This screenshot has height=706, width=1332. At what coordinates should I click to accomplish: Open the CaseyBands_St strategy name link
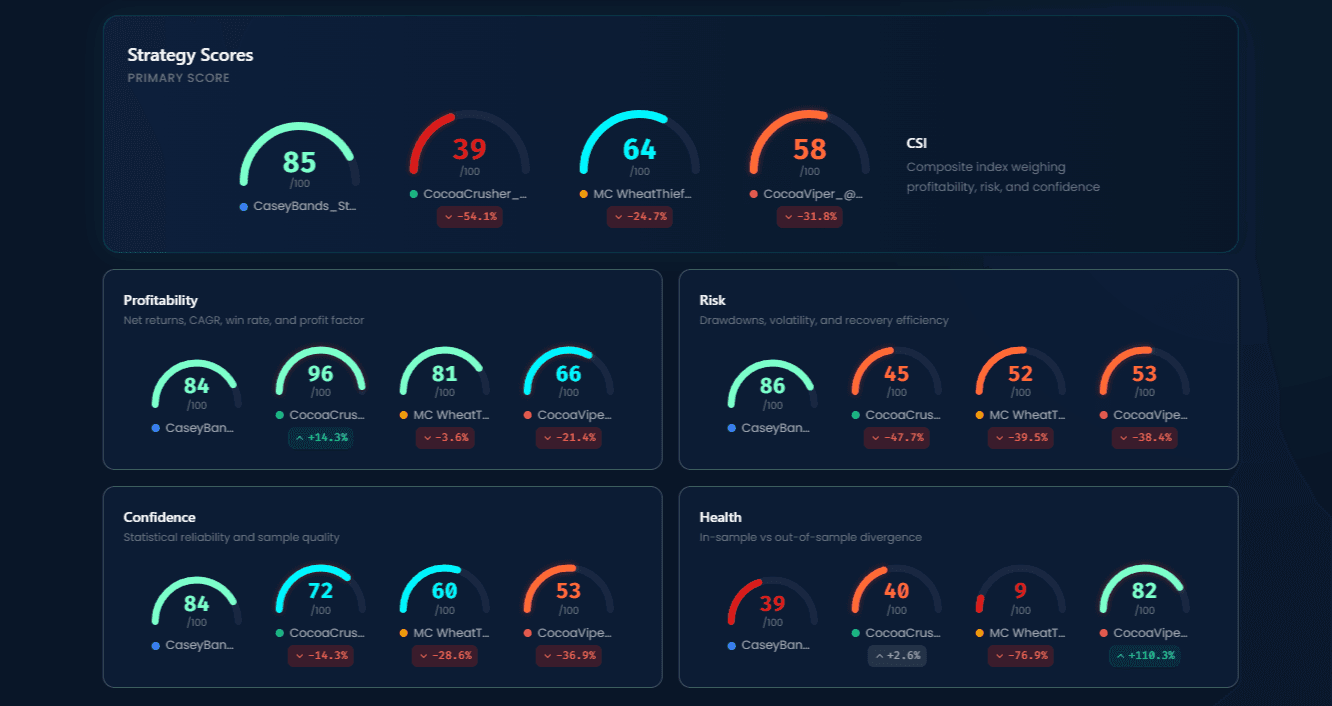tap(302, 206)
